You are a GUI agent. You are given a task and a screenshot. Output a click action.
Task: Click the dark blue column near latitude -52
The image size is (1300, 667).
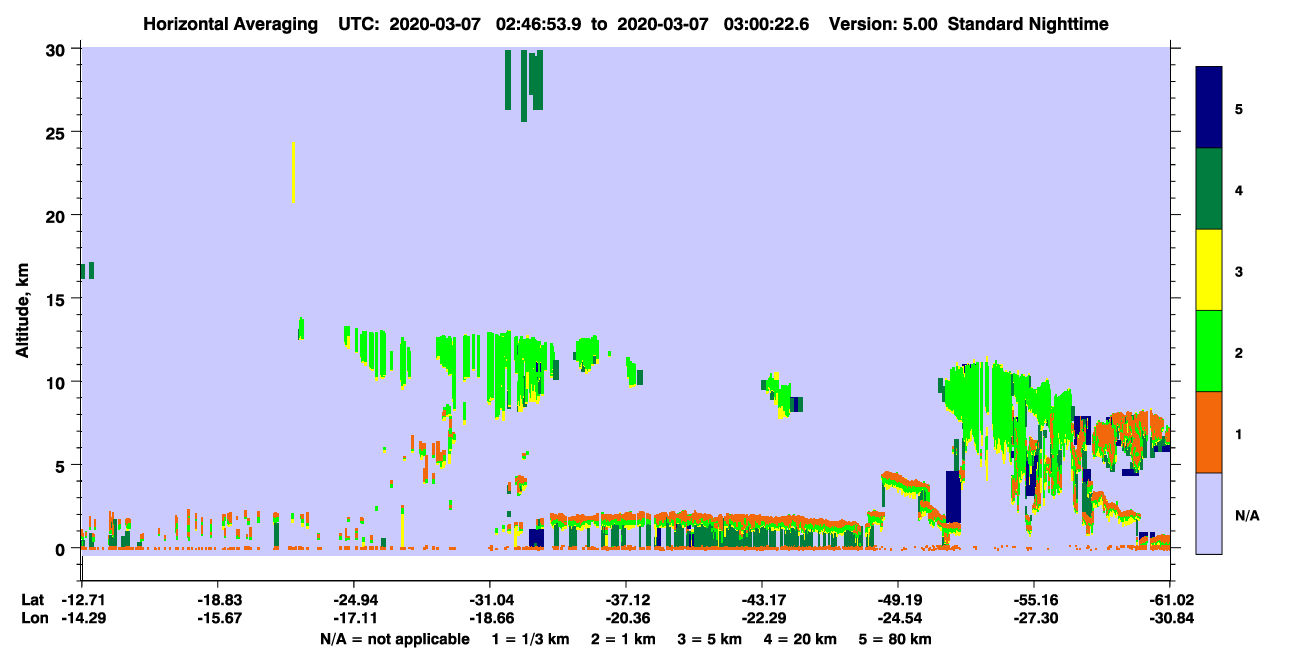pos(953,497)
